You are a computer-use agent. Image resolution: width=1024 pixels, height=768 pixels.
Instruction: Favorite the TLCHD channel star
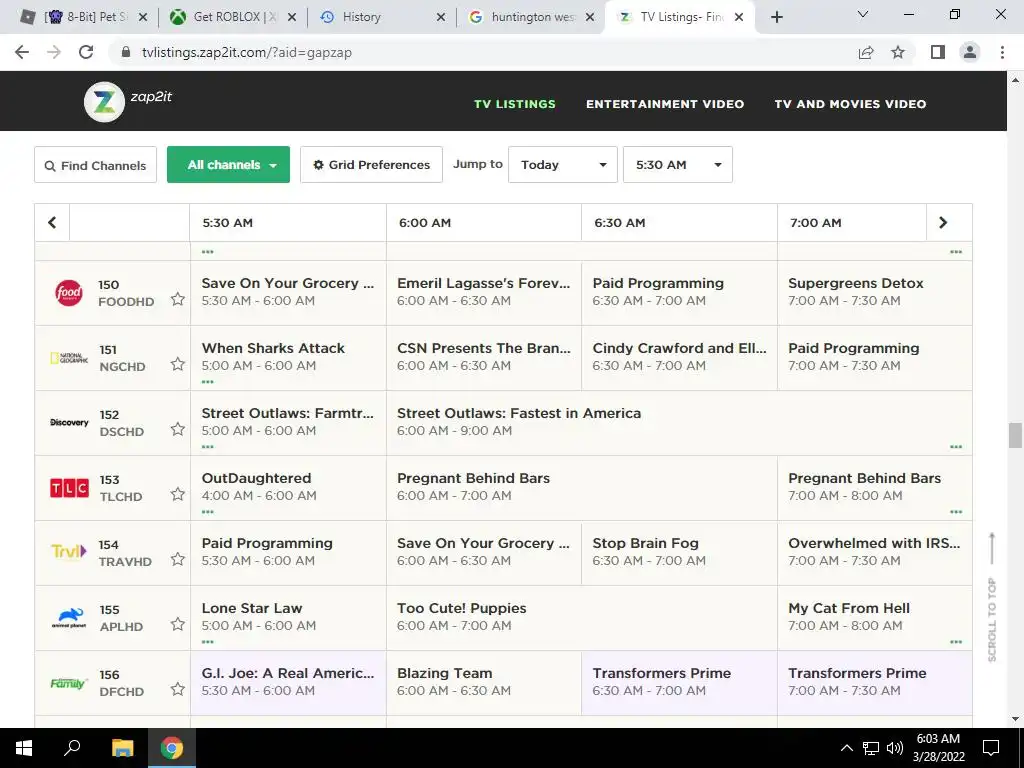pyautogui.click(x=178, y=494)
